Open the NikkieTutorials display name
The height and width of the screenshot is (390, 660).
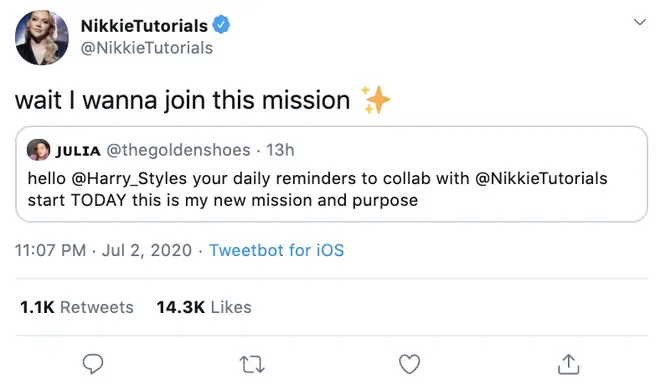144,26
